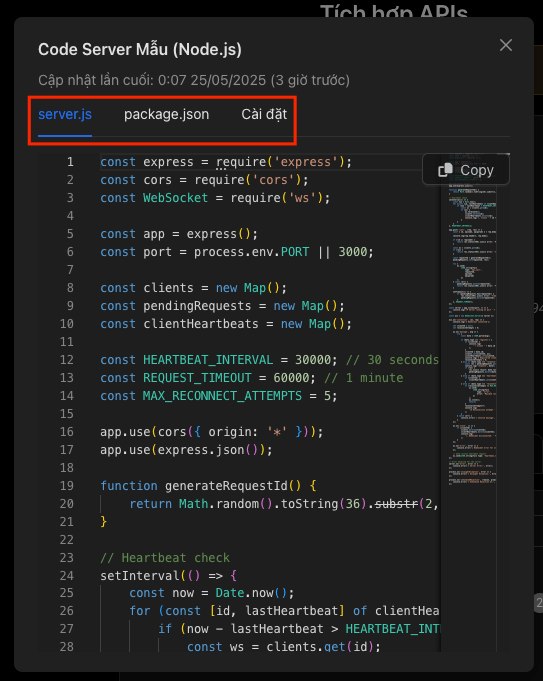The image size is (543, 681).
Task: Click line number 24 in gutter
Action: coord(66,575)
